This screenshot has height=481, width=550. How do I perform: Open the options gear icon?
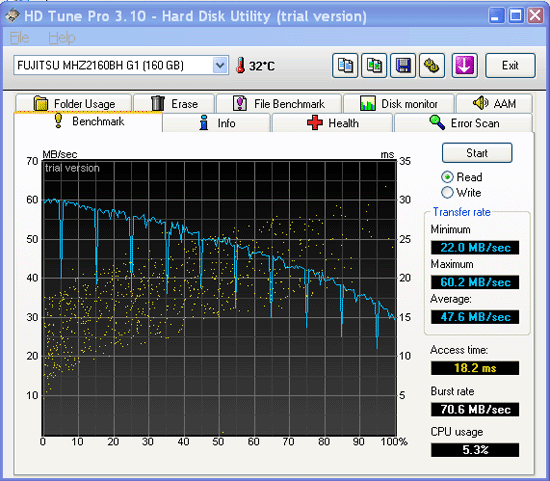(432, 66)
